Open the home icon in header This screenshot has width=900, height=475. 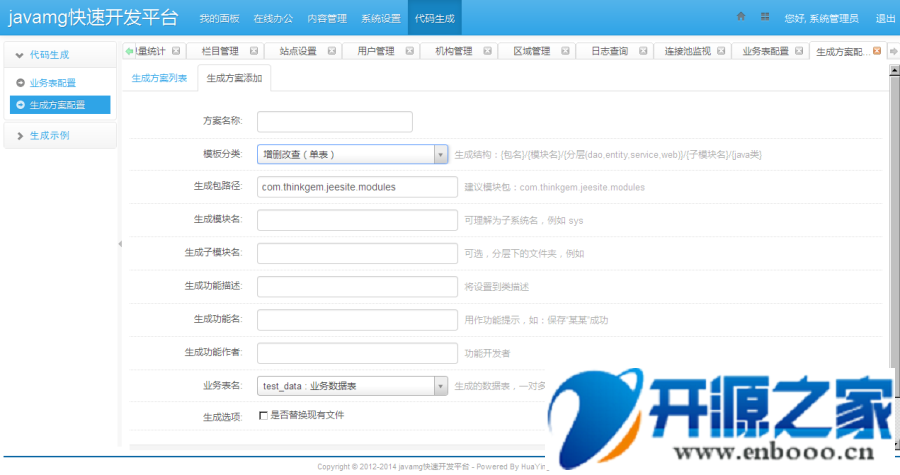740,17
